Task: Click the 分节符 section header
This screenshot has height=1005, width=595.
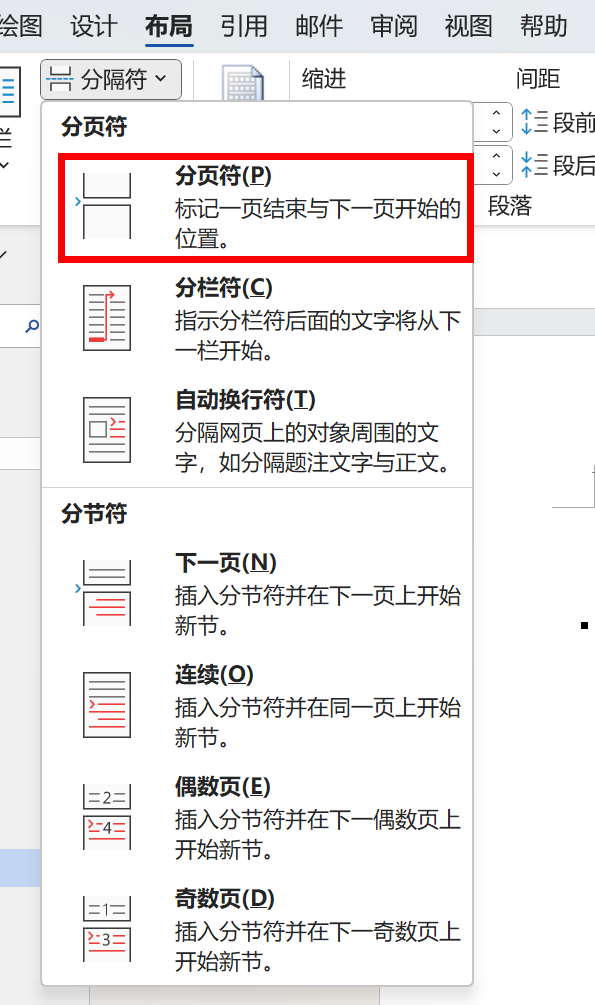Action: click(x=94, y=513)
